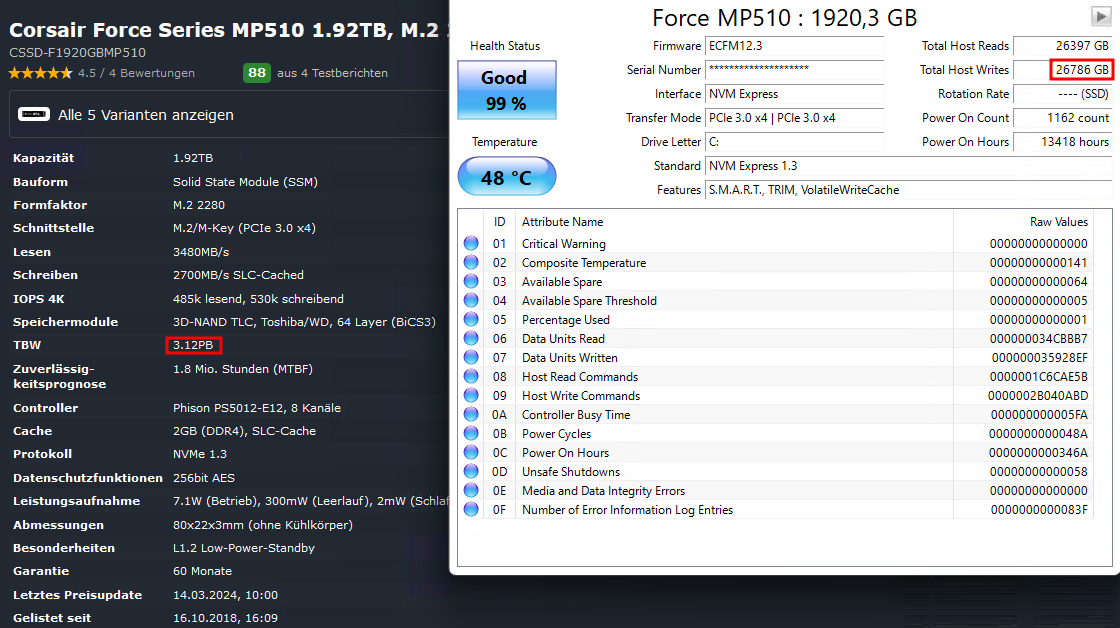Click the Letztes Preisupdate date 14.03.2024

(x=225, y=595)
